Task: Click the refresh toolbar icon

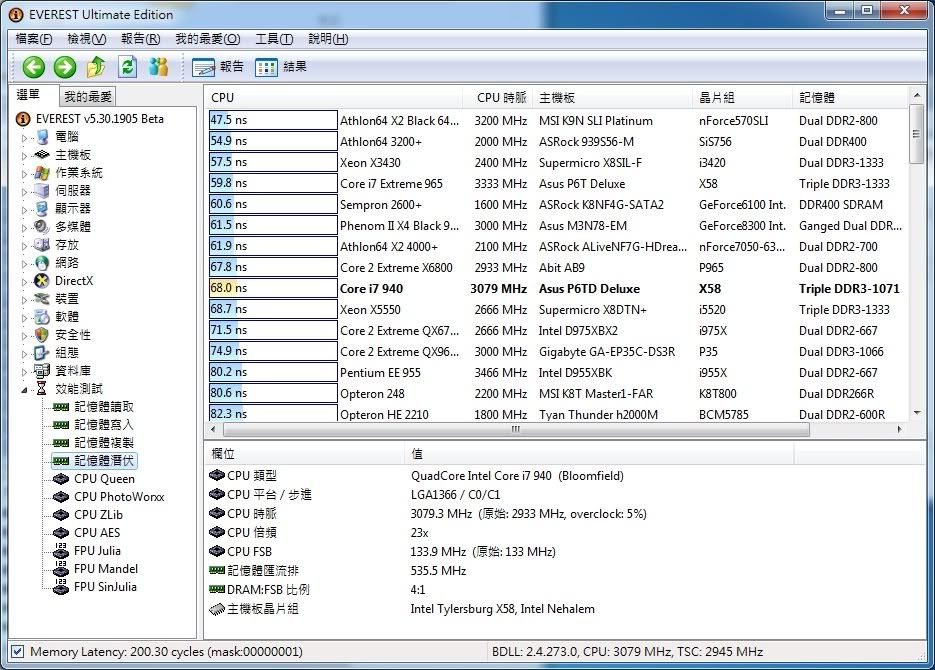Action: [127, 67]
